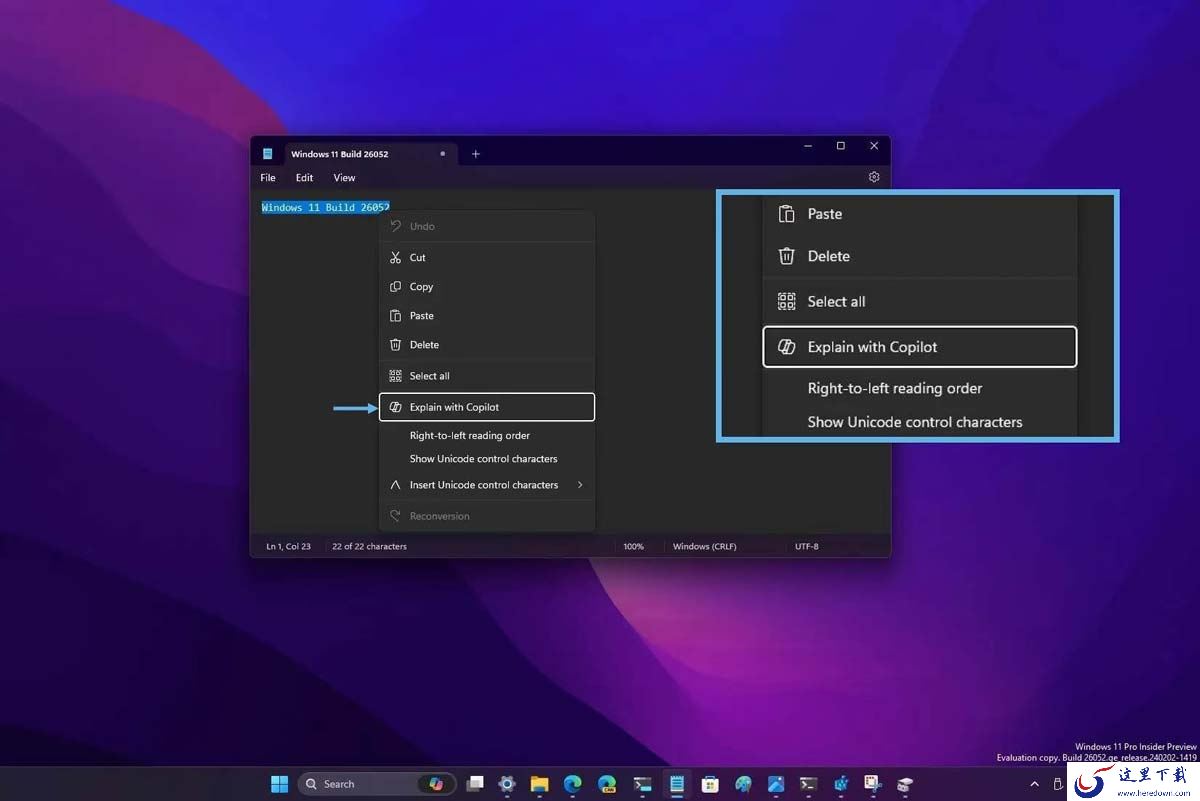1200x801 pixels.
Task: Launch Microsoft Edge from the taskbar
Action: [x=573, y=784]
